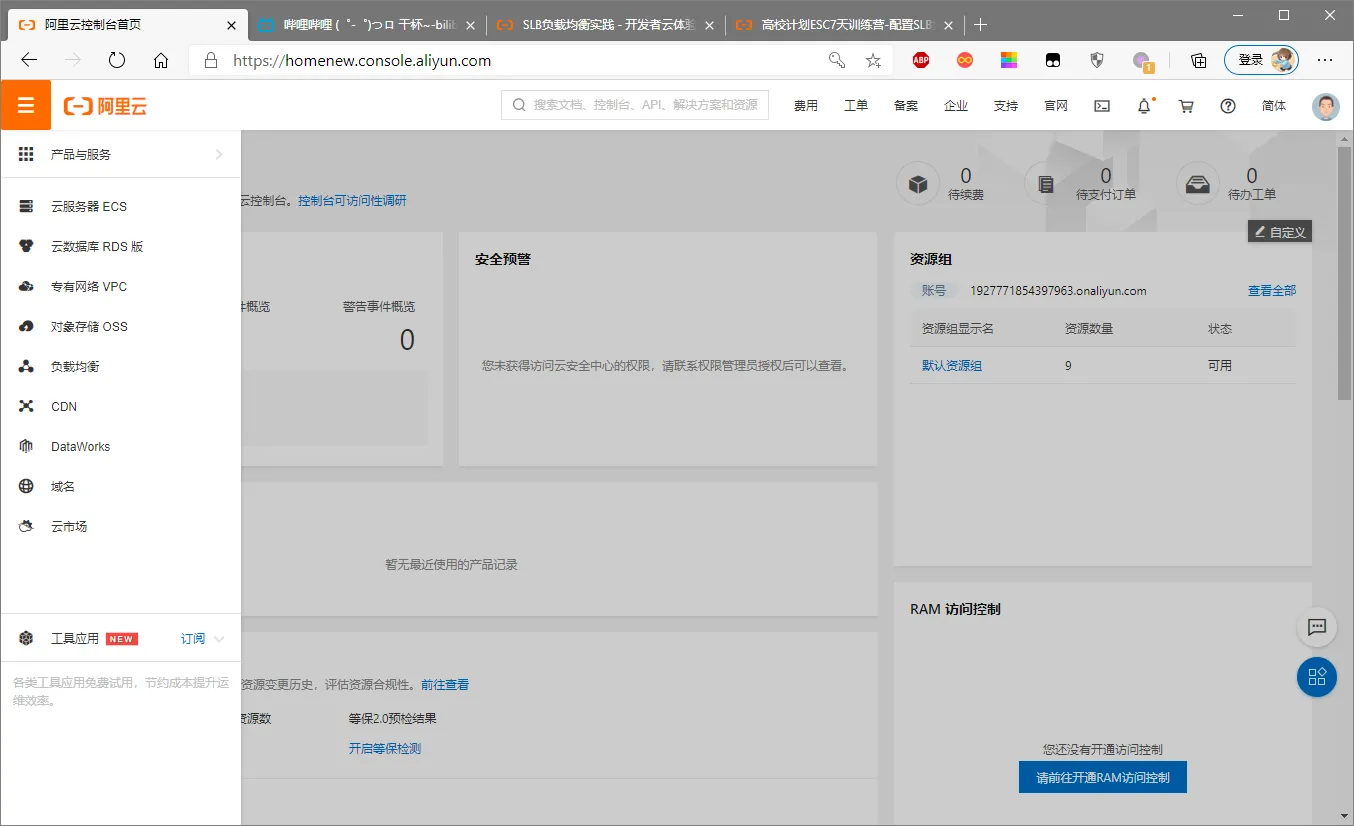Open the 工单 header menu

coord(856,105)
